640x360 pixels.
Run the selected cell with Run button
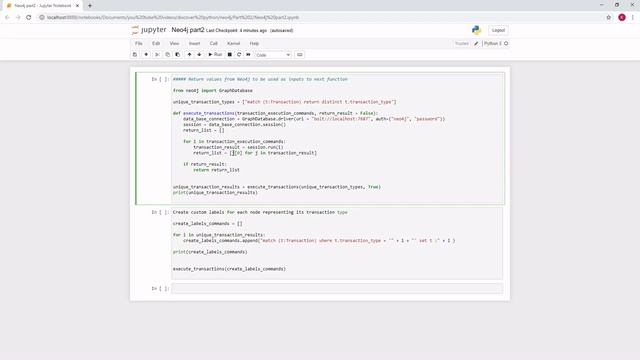tap(215, 55)
